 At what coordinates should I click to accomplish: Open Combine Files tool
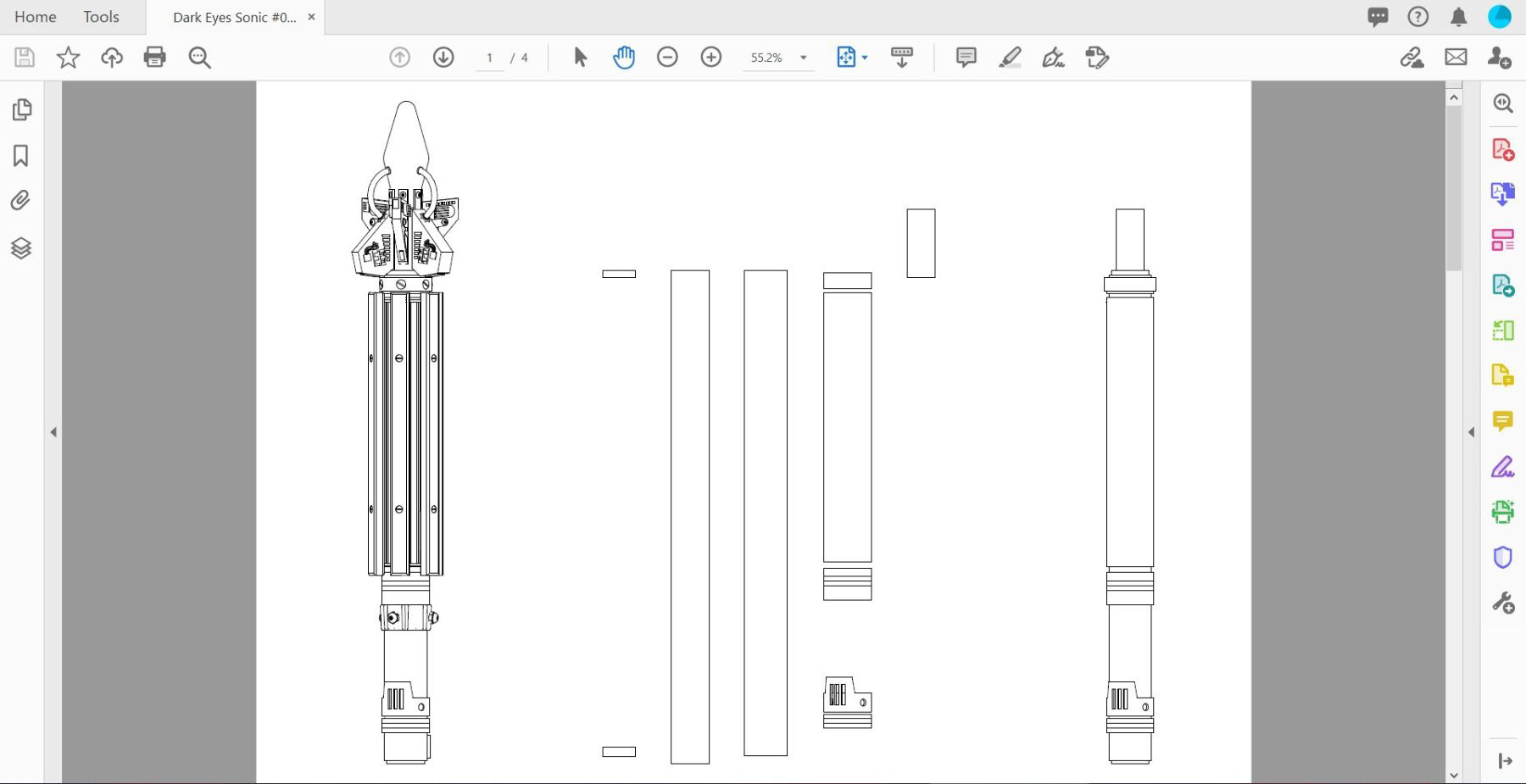coord(1503,194)
